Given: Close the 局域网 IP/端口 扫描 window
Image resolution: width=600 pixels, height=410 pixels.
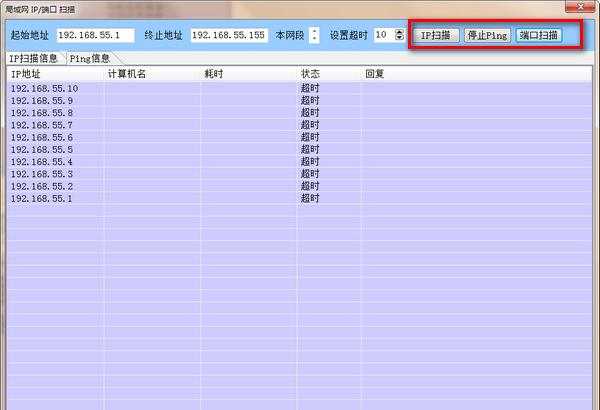Looking at the screenshot, I should 580,6.
